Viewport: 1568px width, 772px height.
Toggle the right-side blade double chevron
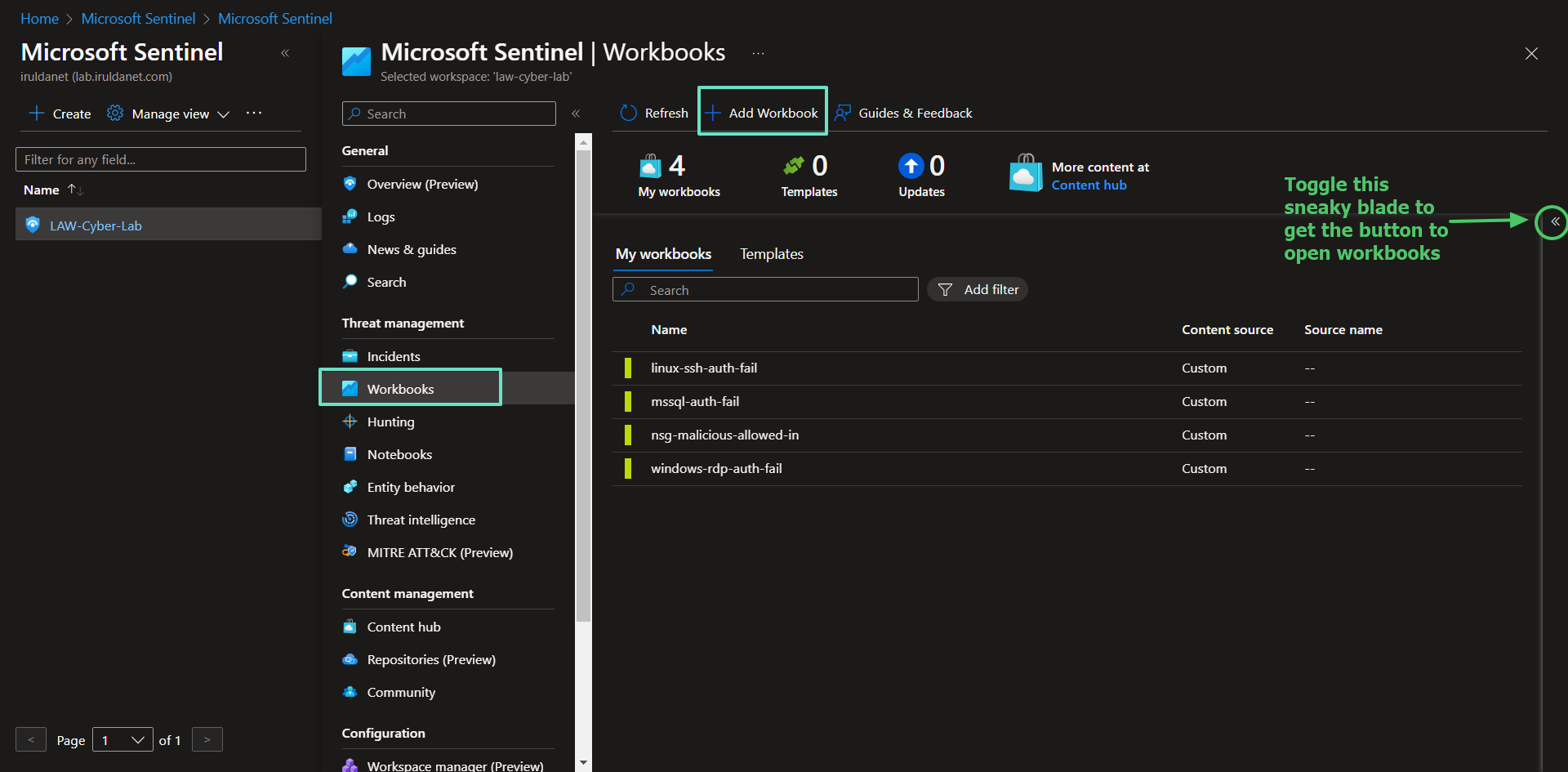click(1555, 221)
